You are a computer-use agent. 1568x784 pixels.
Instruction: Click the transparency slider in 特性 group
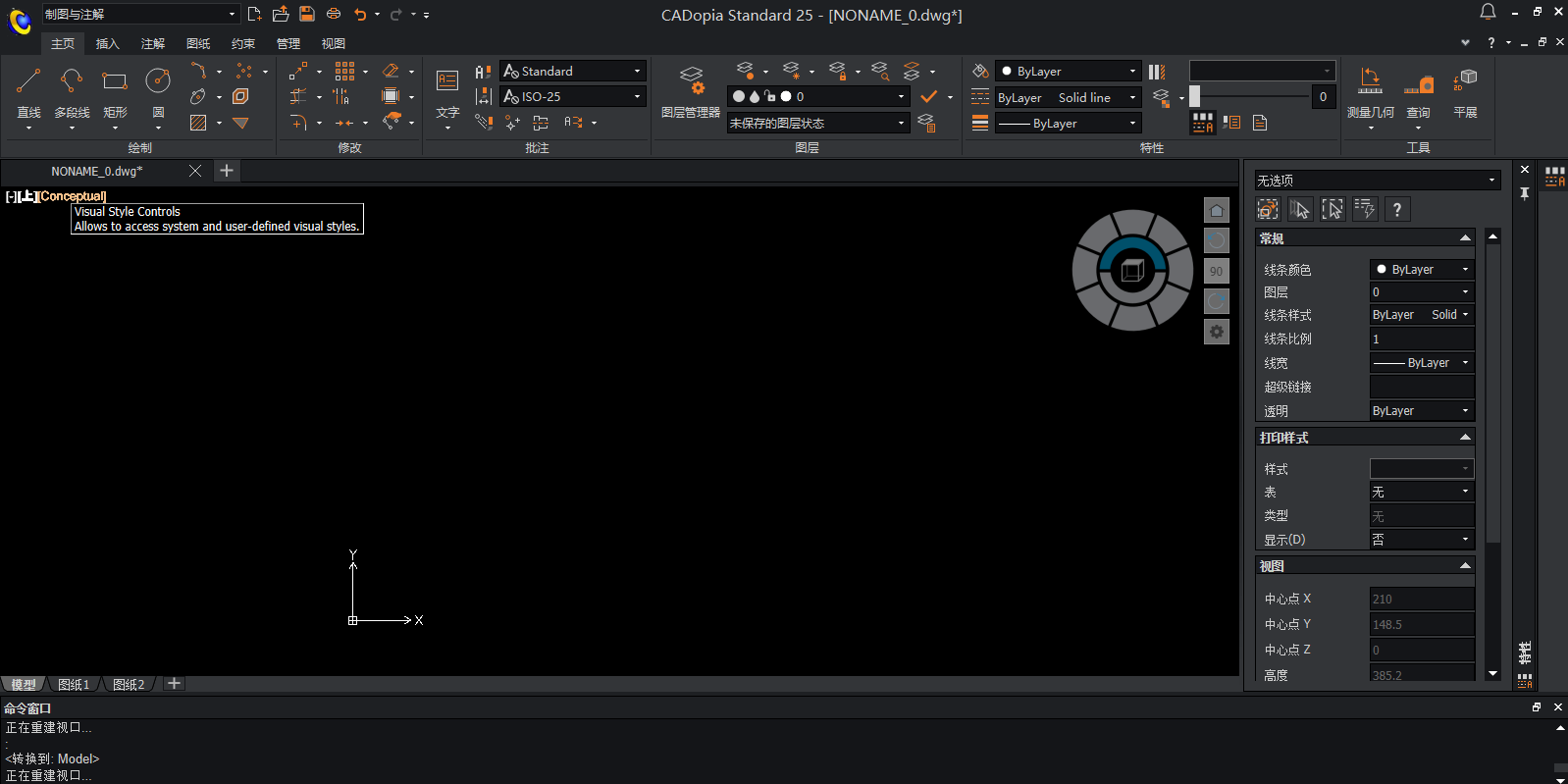[x=1195, y=97]
